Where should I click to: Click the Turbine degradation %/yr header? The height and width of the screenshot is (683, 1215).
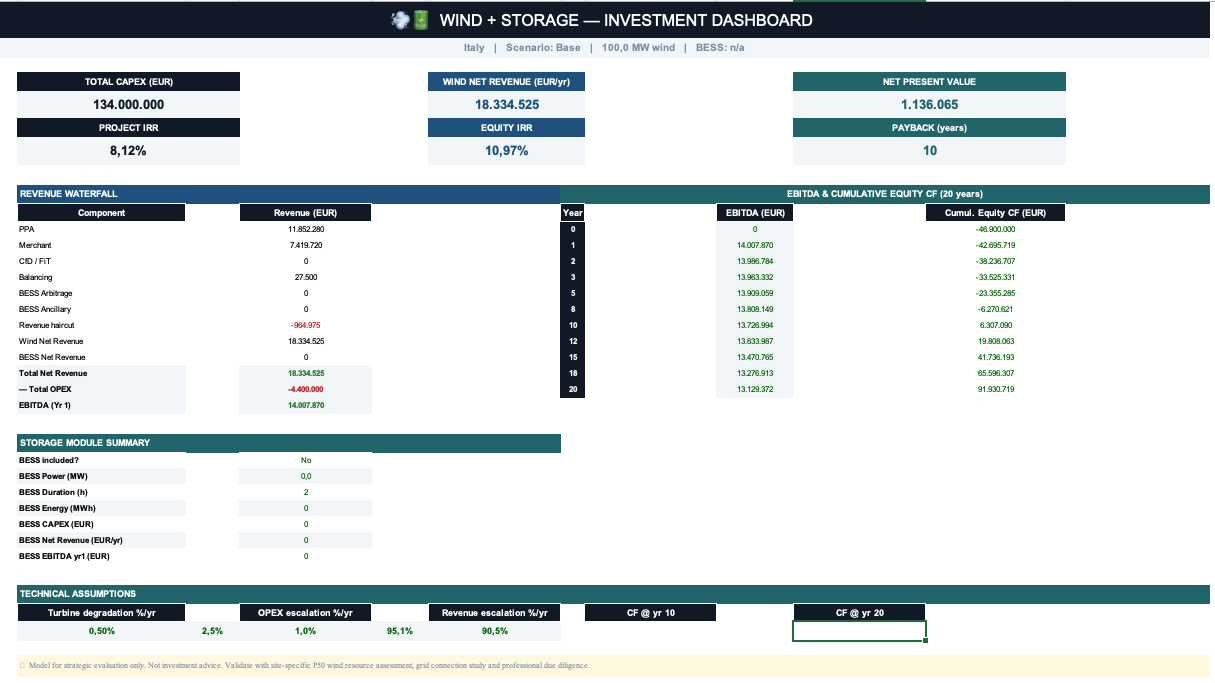click(x=101, y=613)
